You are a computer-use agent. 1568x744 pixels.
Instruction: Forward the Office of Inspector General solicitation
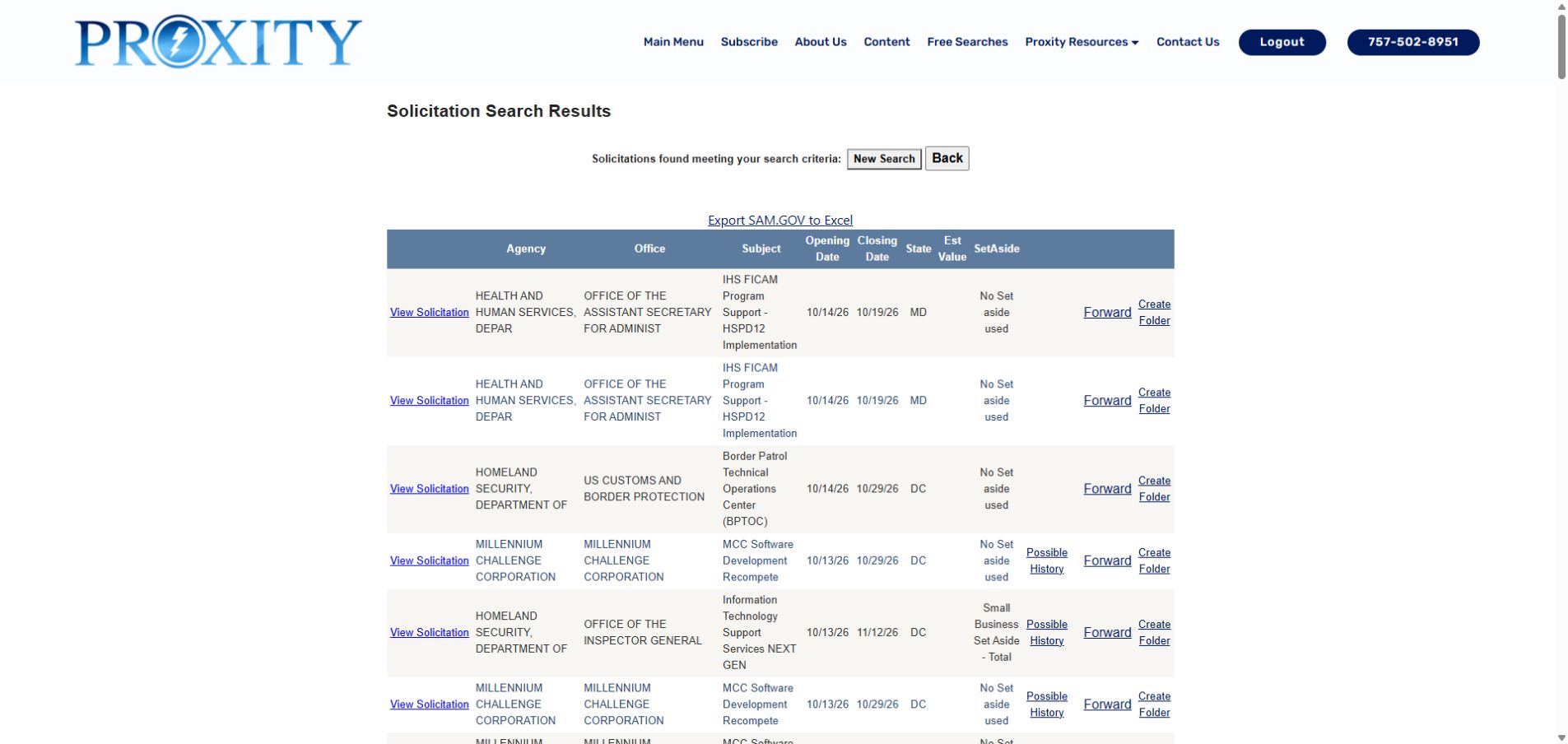pyautogui.click(x=1107, y=633)
